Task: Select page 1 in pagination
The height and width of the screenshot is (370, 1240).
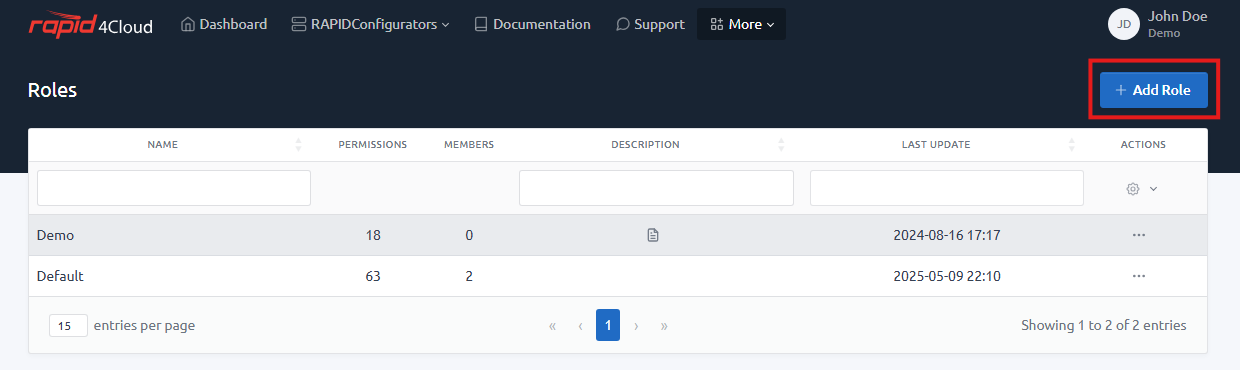Action: pos(608,325)
